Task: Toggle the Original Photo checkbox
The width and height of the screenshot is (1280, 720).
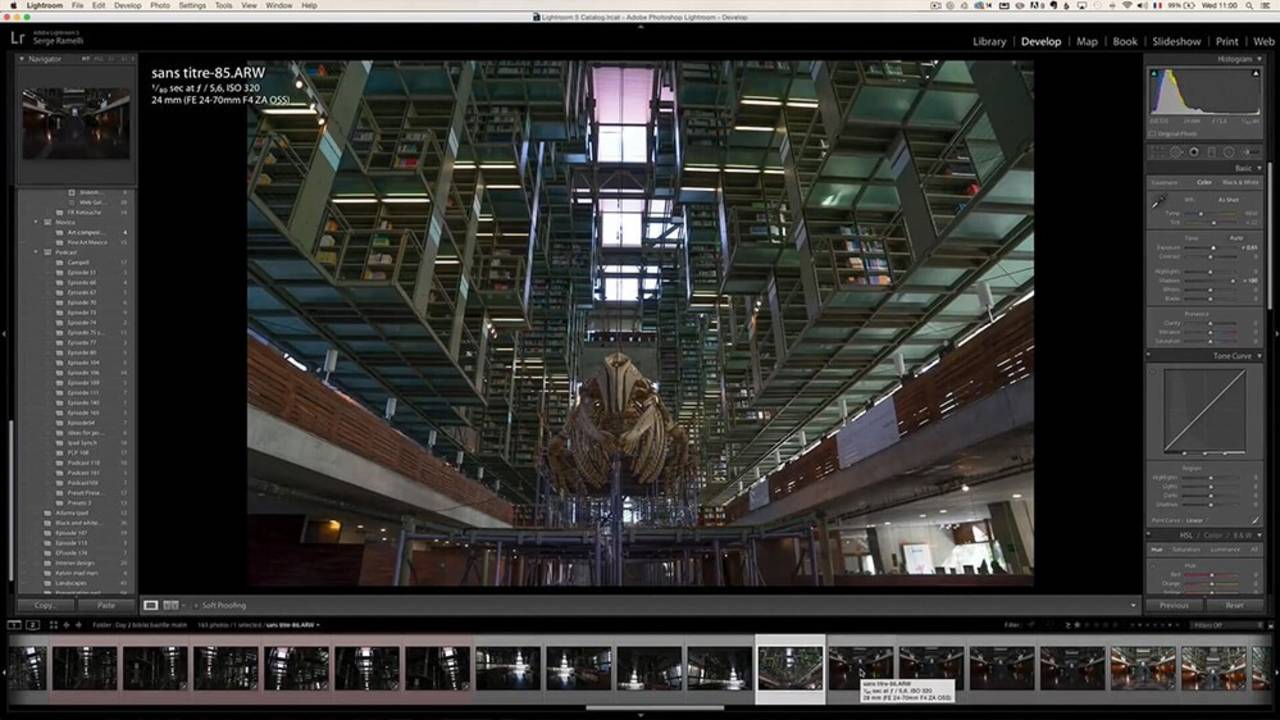Action: coord(1152,133)
